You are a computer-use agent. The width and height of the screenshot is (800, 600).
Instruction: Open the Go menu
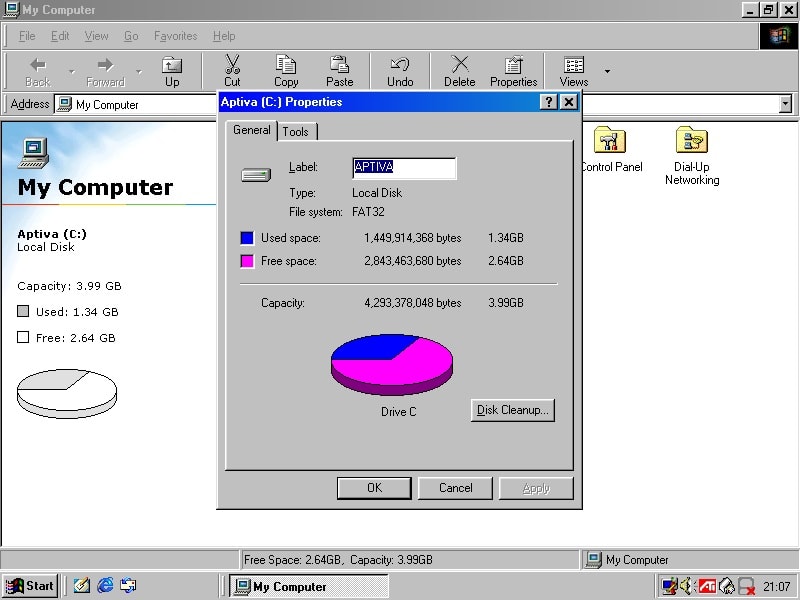pyautogui.click(x=131, y=36)
